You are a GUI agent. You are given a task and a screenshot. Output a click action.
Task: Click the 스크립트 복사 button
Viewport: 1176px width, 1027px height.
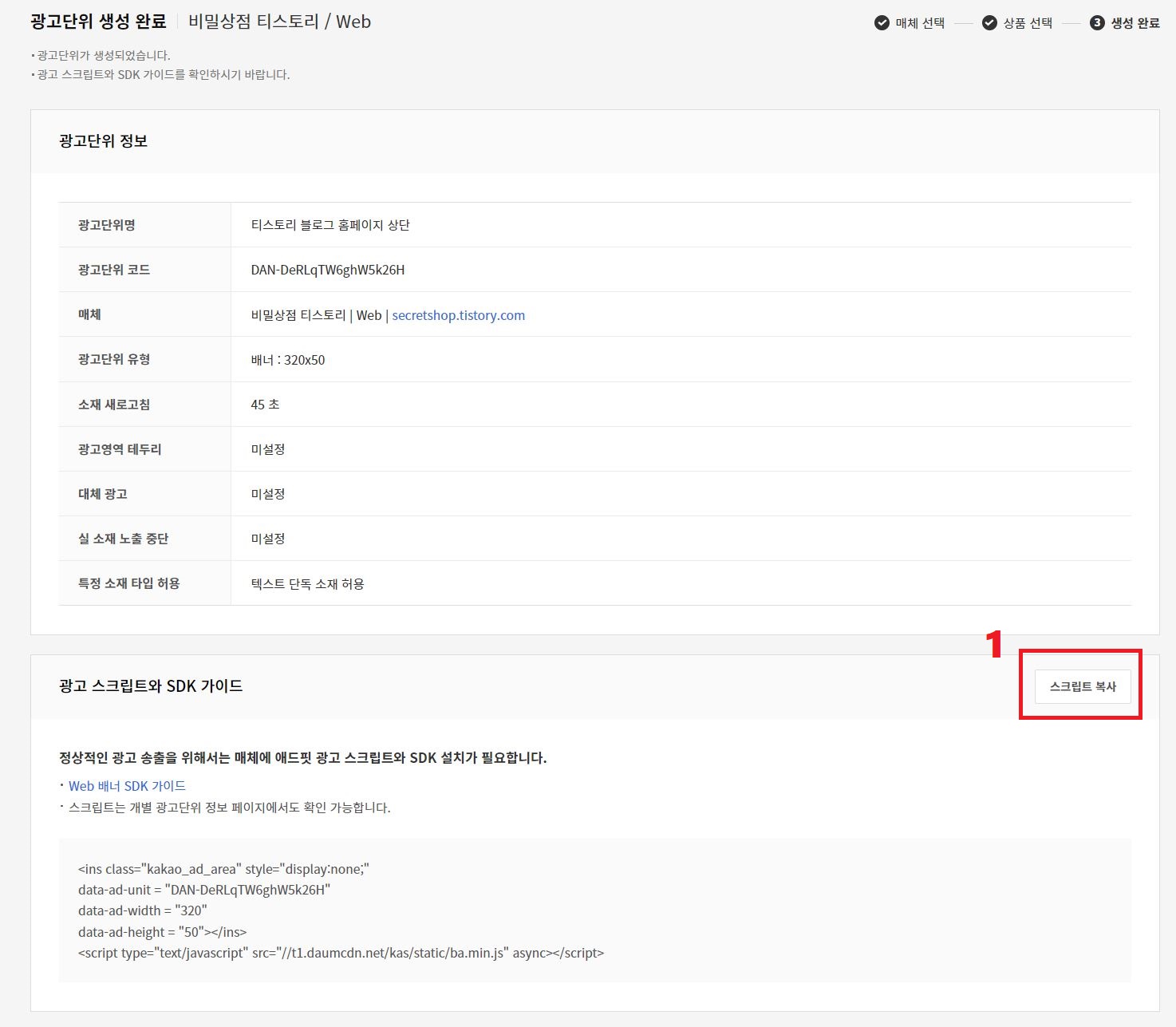click(1083, 686)
